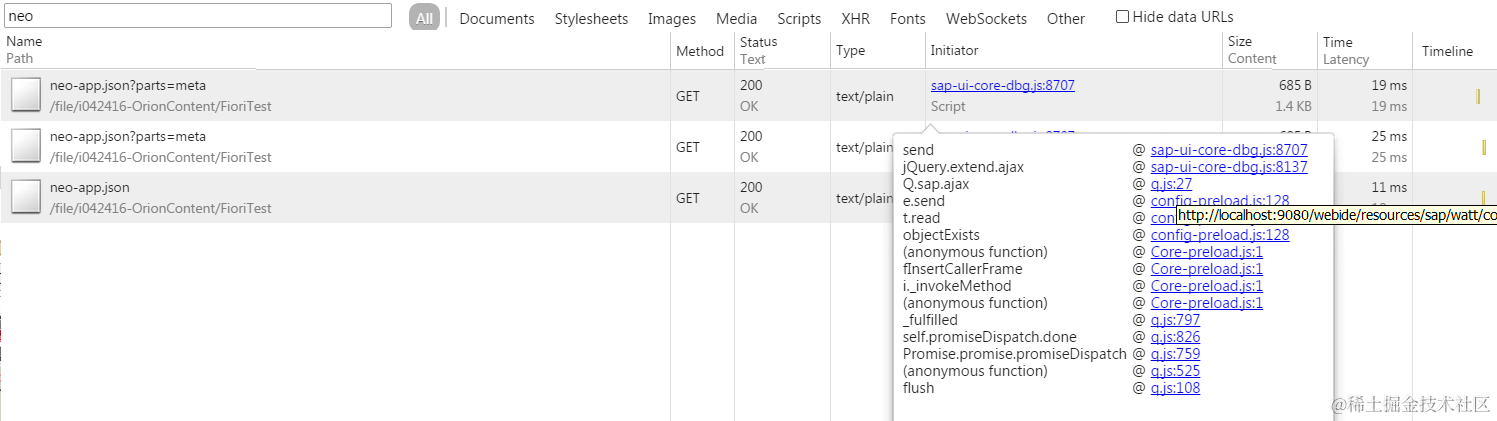Toggle the Hide data URLs checkbox
This screenshot has width=1497, height=421.
(x=1122, y=17)
